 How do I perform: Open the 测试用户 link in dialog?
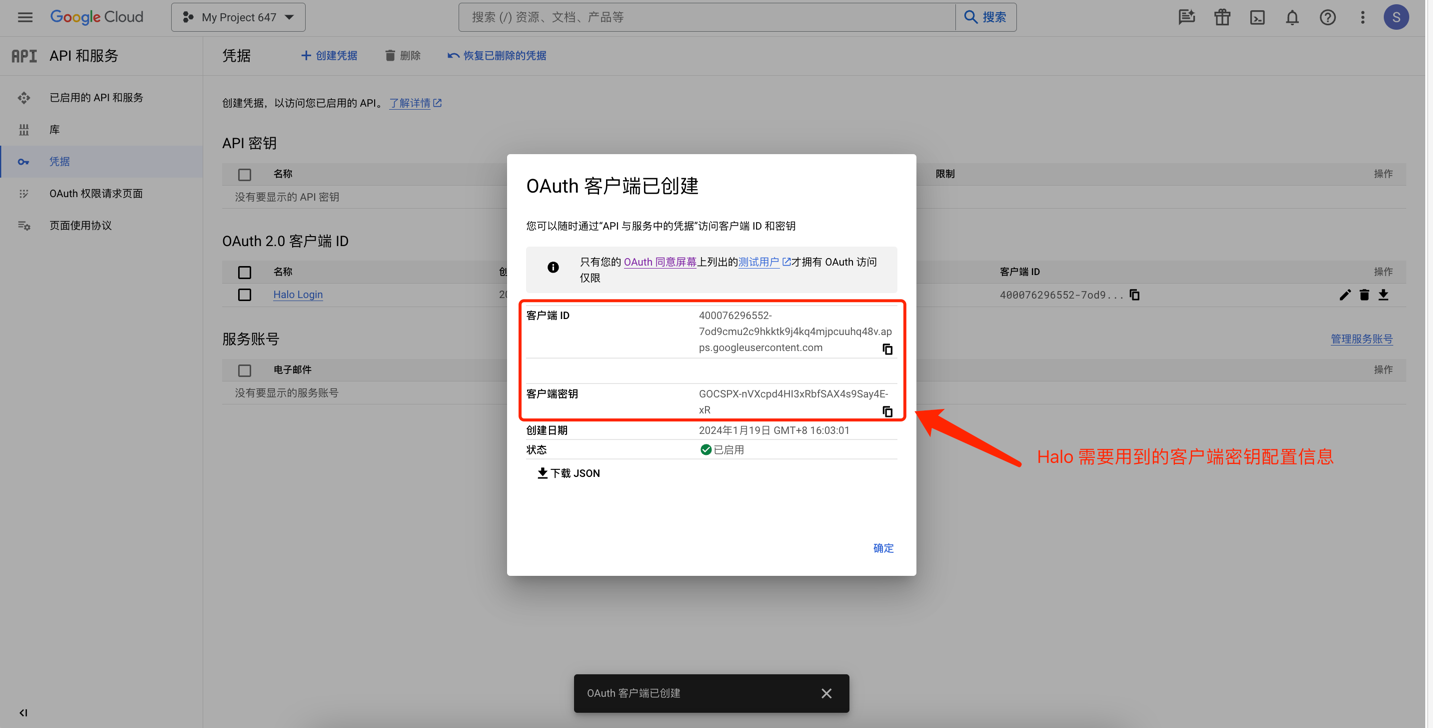tap(764, 262)
